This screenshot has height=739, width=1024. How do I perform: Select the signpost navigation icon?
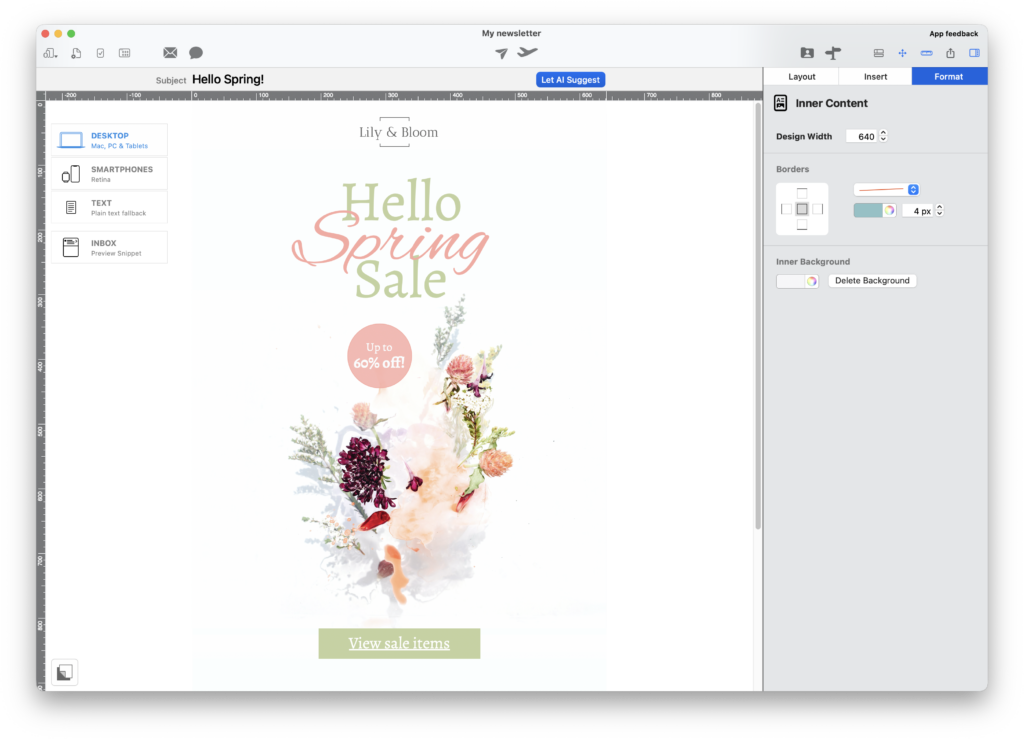point(832,52)
